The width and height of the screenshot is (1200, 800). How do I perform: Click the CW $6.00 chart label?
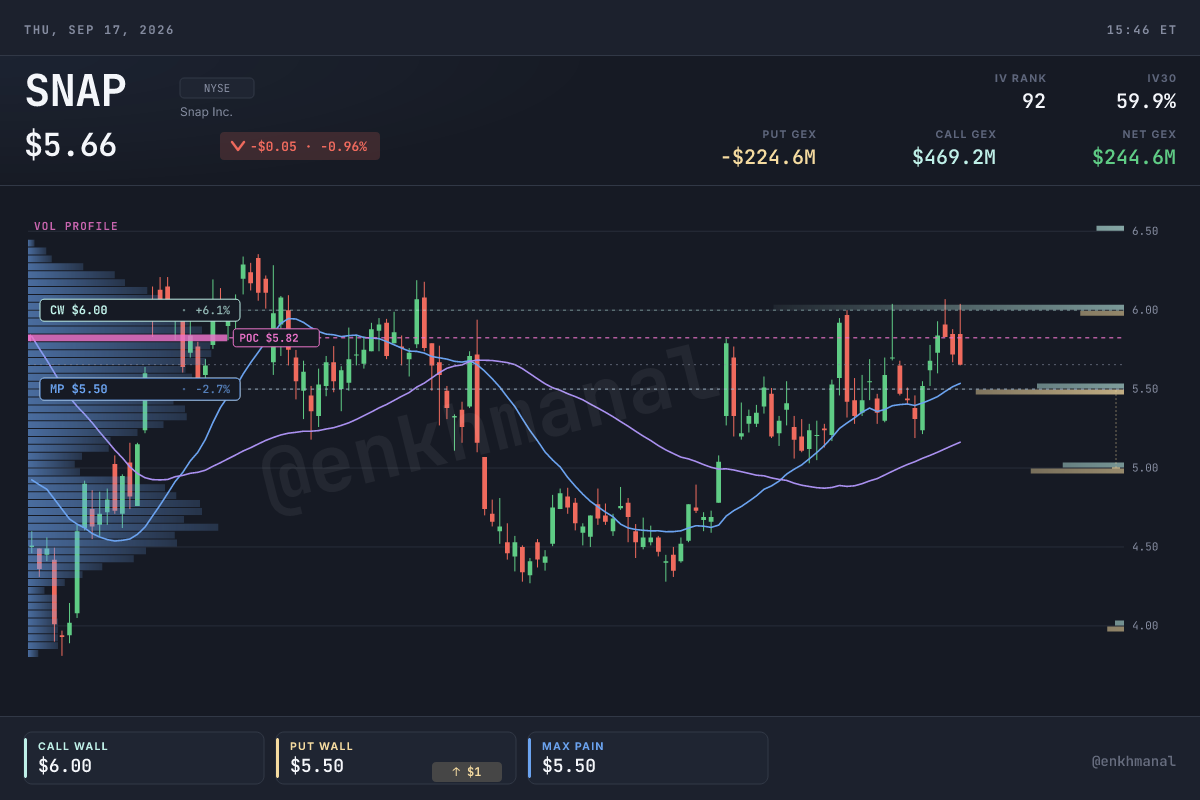click(140, 310)
